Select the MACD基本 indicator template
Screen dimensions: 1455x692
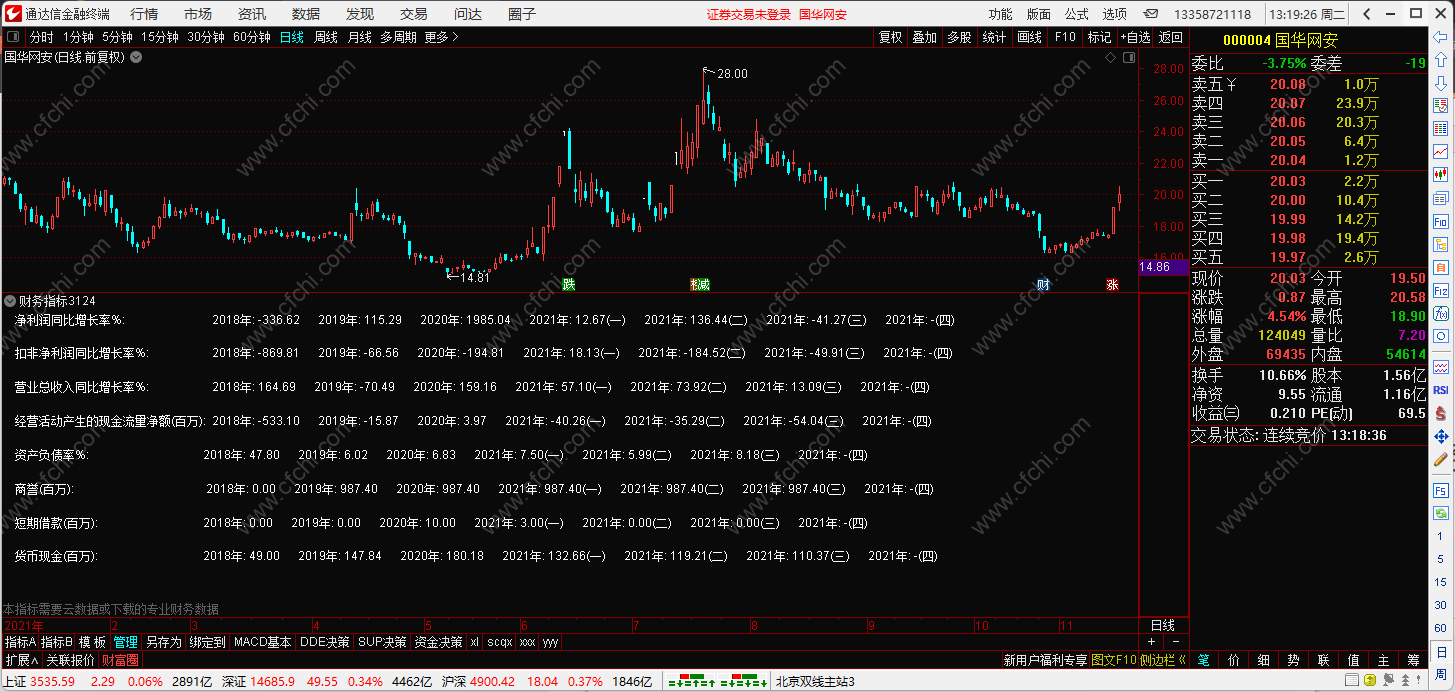(x=262, y=642)
